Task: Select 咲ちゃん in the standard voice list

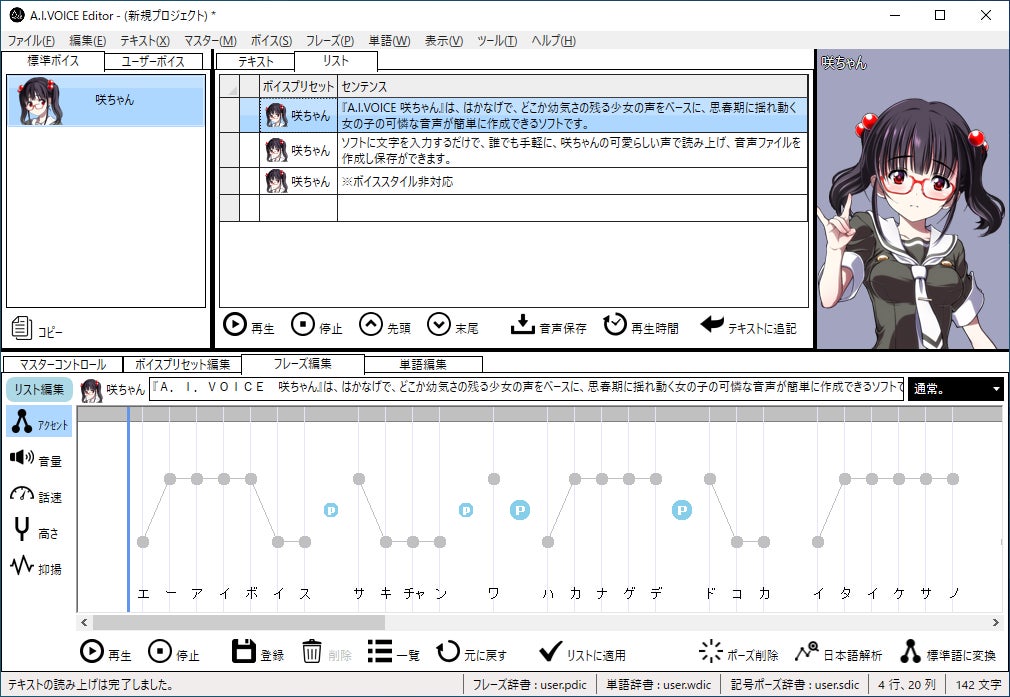Action: pos(106,100)
